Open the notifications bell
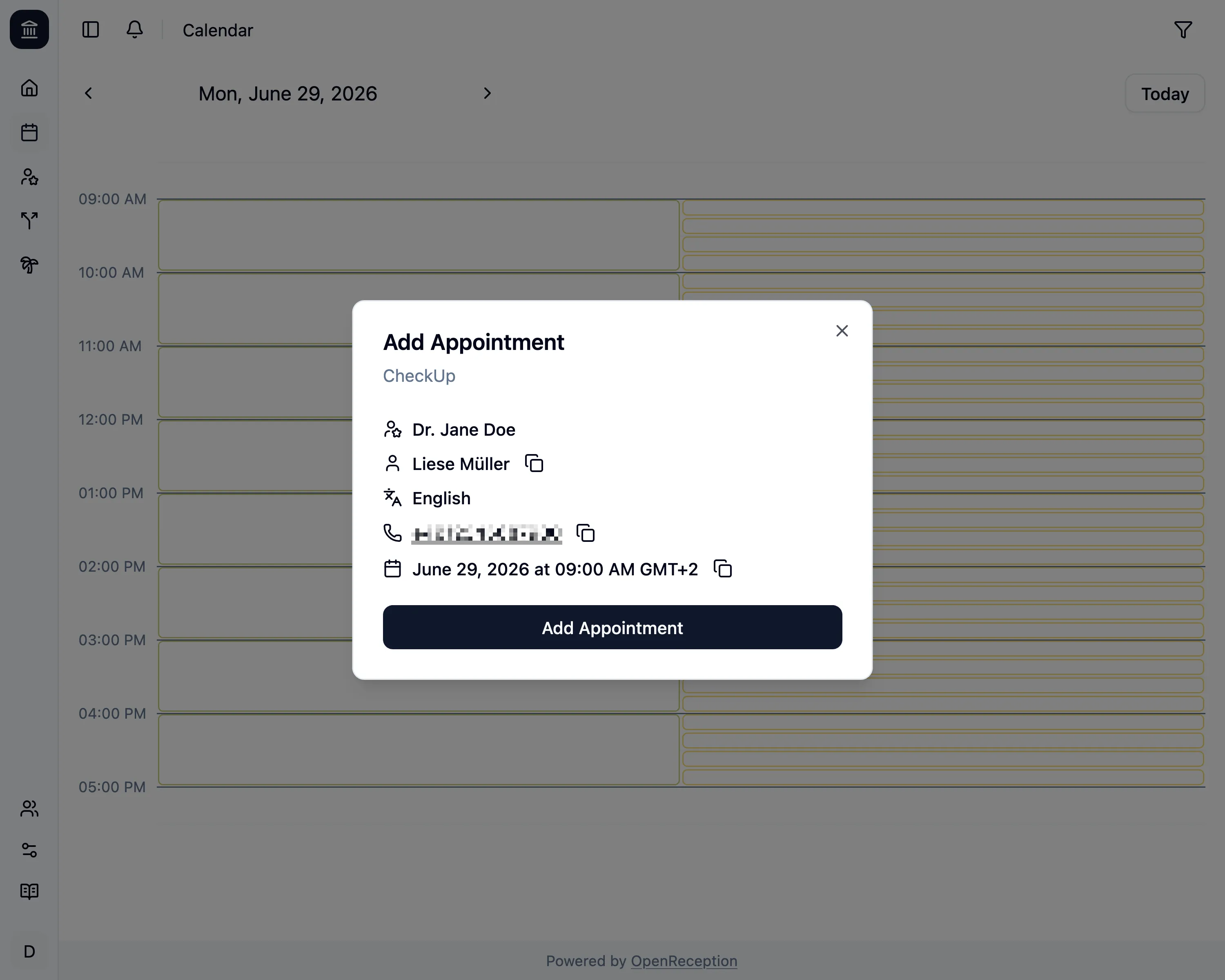The height and width of the screenshot is (980, 1225). click(x=135, y=29)
